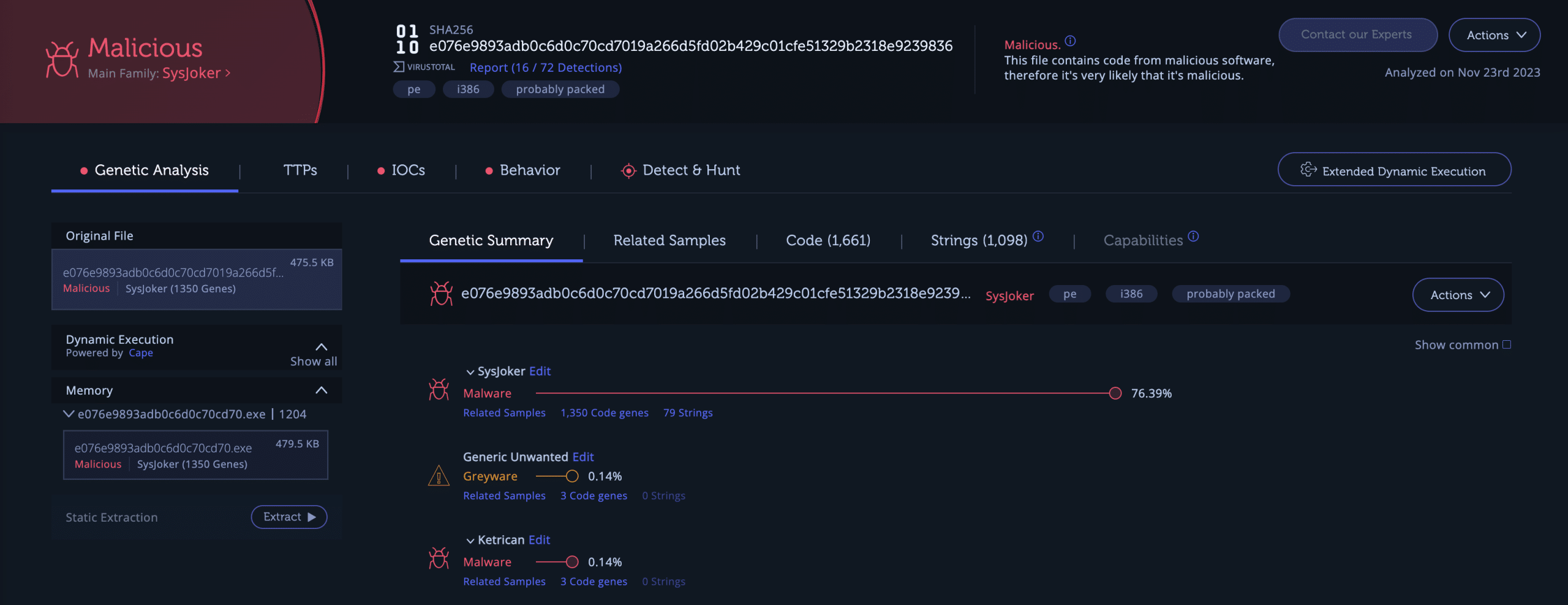
Task: Click the Generic Unwanted warning triangle icon
Action: [439, 476]
